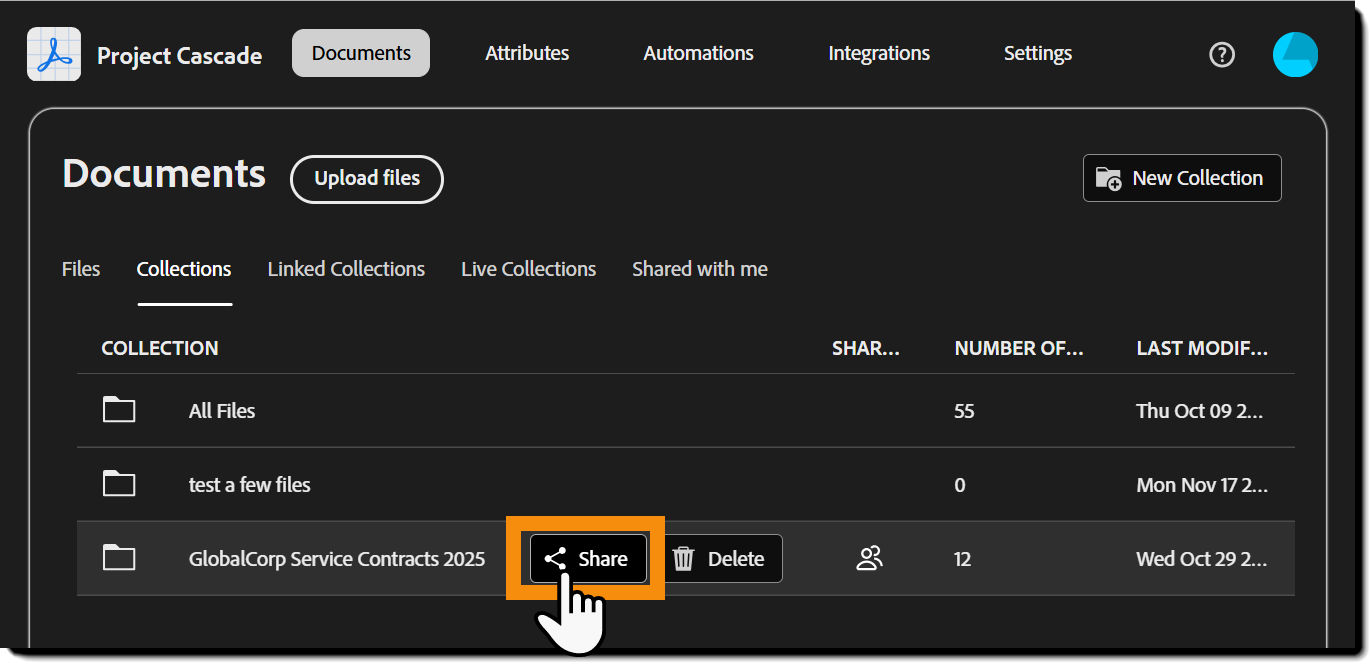Viewport: 1370px width, 665px height.
Task: Open the user profile avatar
Action: click(1295, 54)
